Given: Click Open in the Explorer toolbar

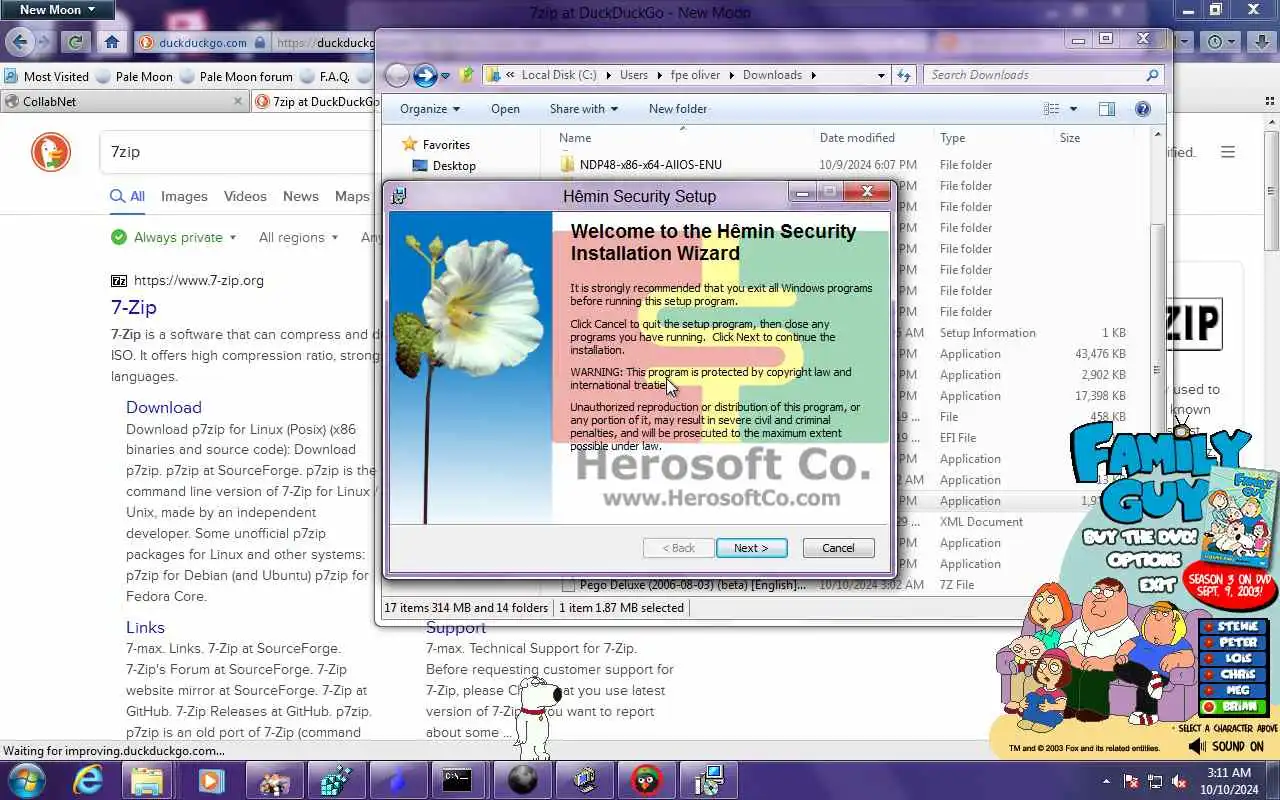Looking at the screenshot, I should tap(505, 109).
